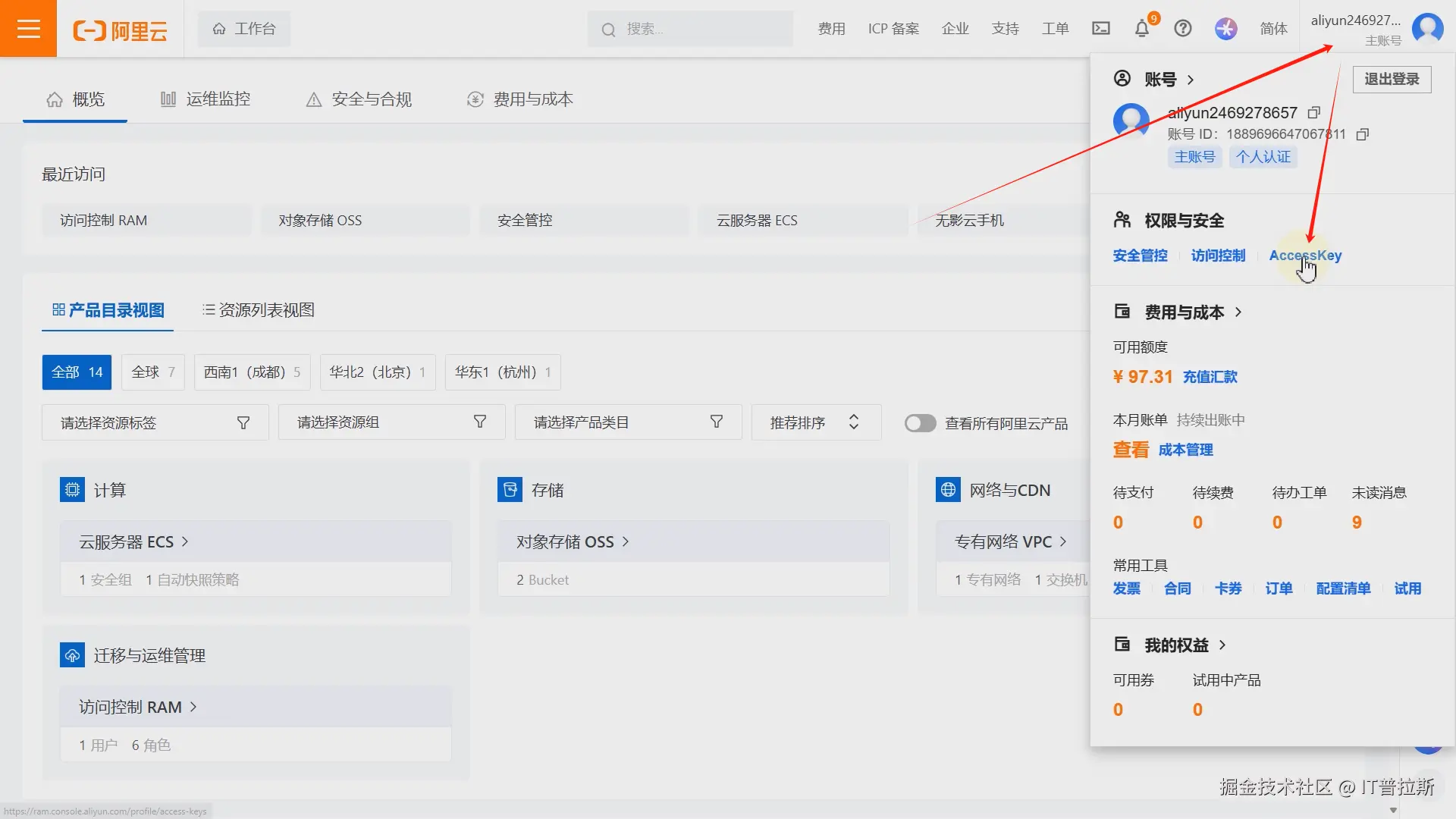This screenshot has height=819, width=1456.
Task: Copy the account ID number
Action: click(1363, 134)
